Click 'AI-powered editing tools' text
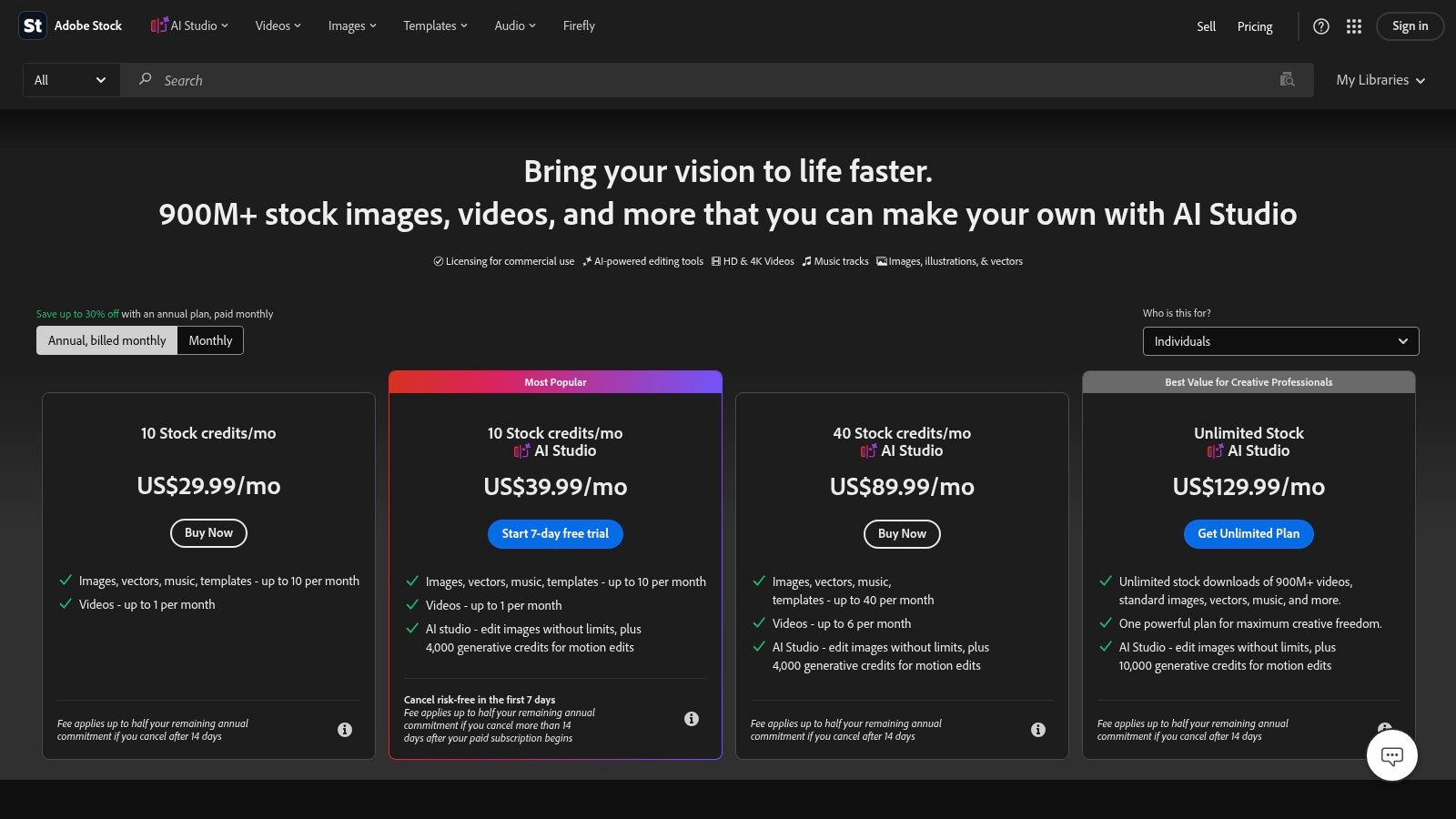The width and height of the screenshot is (1456, 819). pos(649,261)
